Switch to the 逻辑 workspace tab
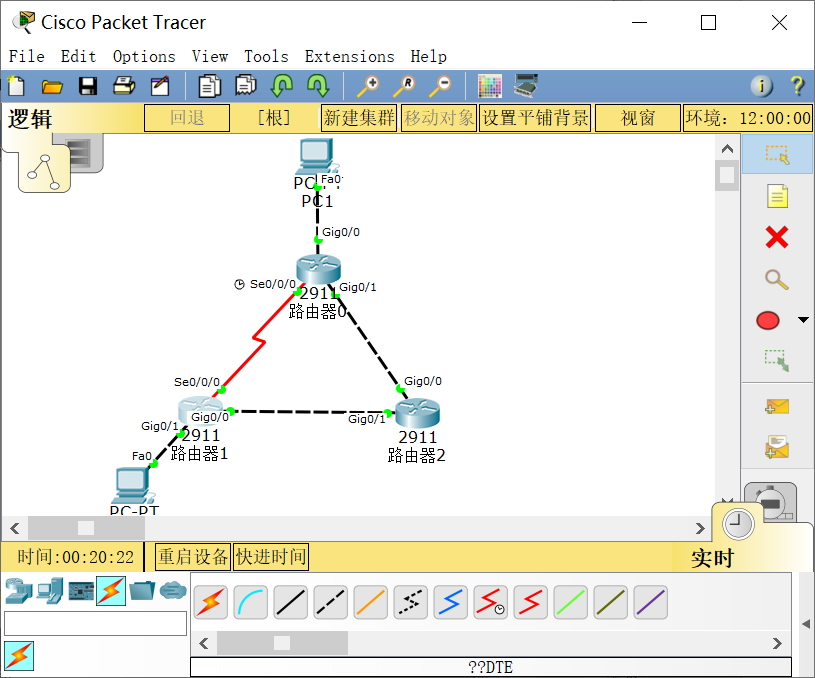This screenshot has height=678, width=815. [30, 119]
